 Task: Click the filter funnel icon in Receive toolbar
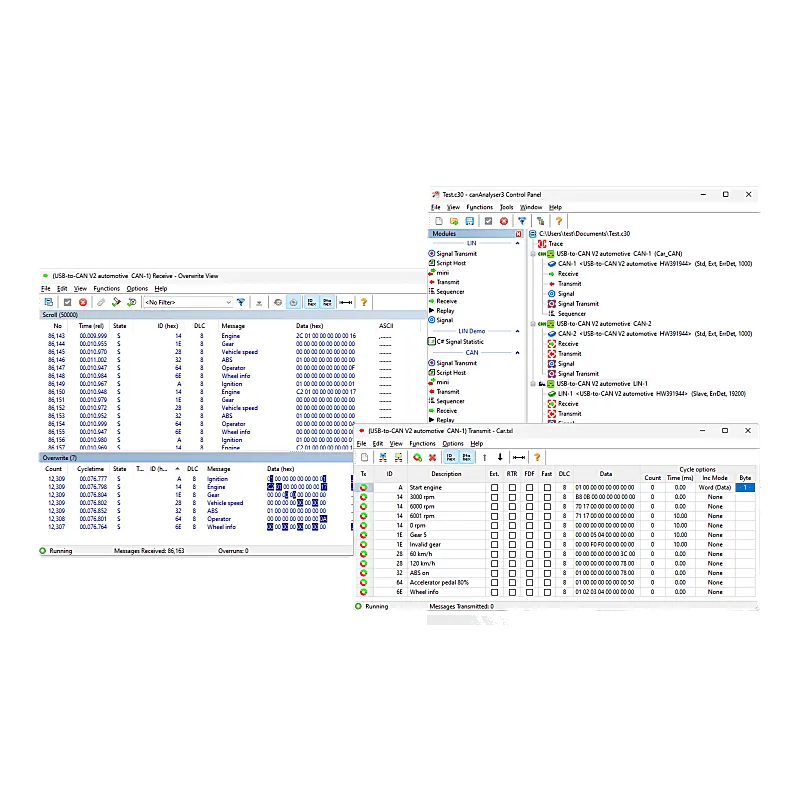pyautogui.click(x=241, y=301)
